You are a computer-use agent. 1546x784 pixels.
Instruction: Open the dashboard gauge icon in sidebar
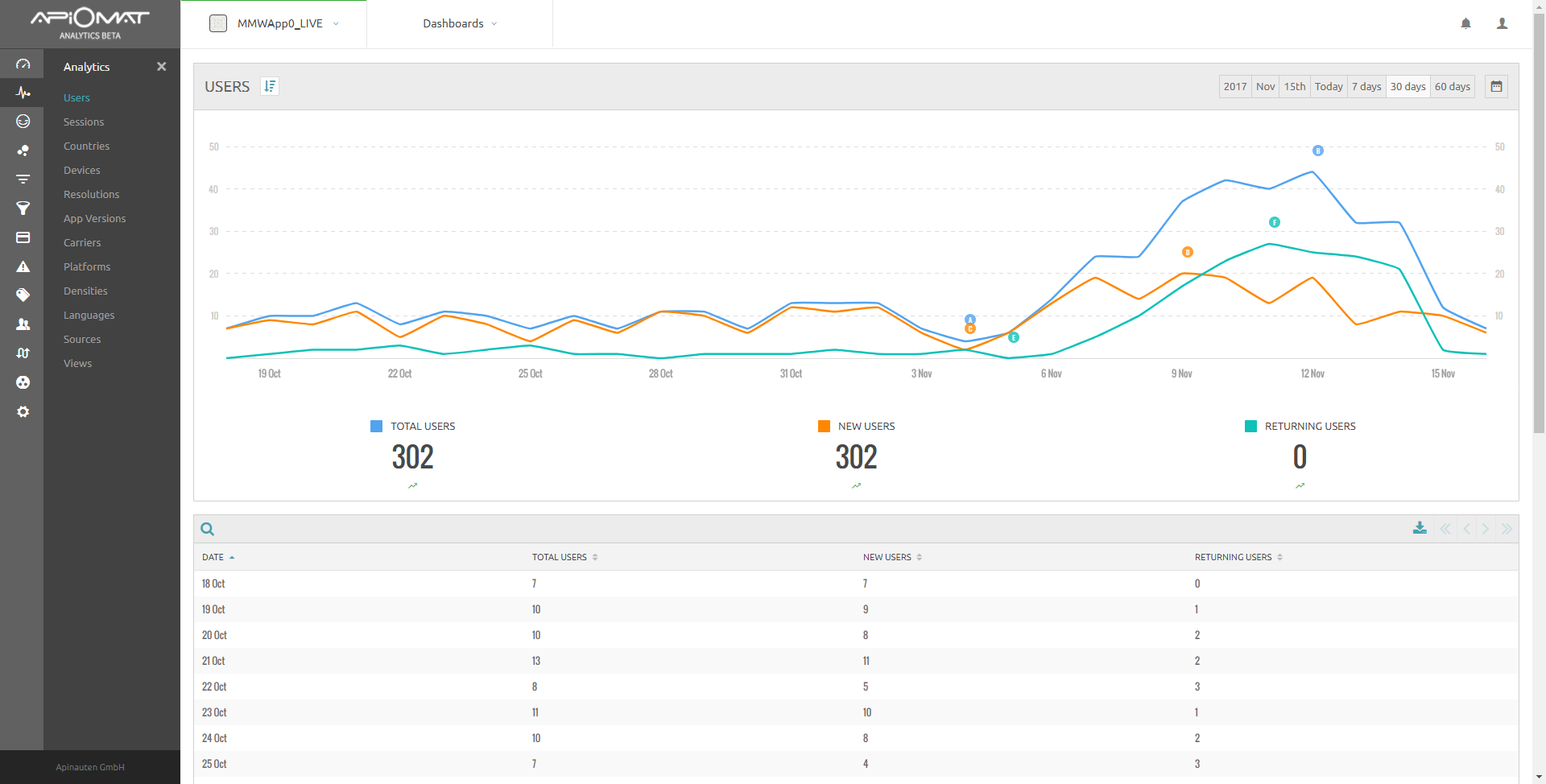point(23,64)
